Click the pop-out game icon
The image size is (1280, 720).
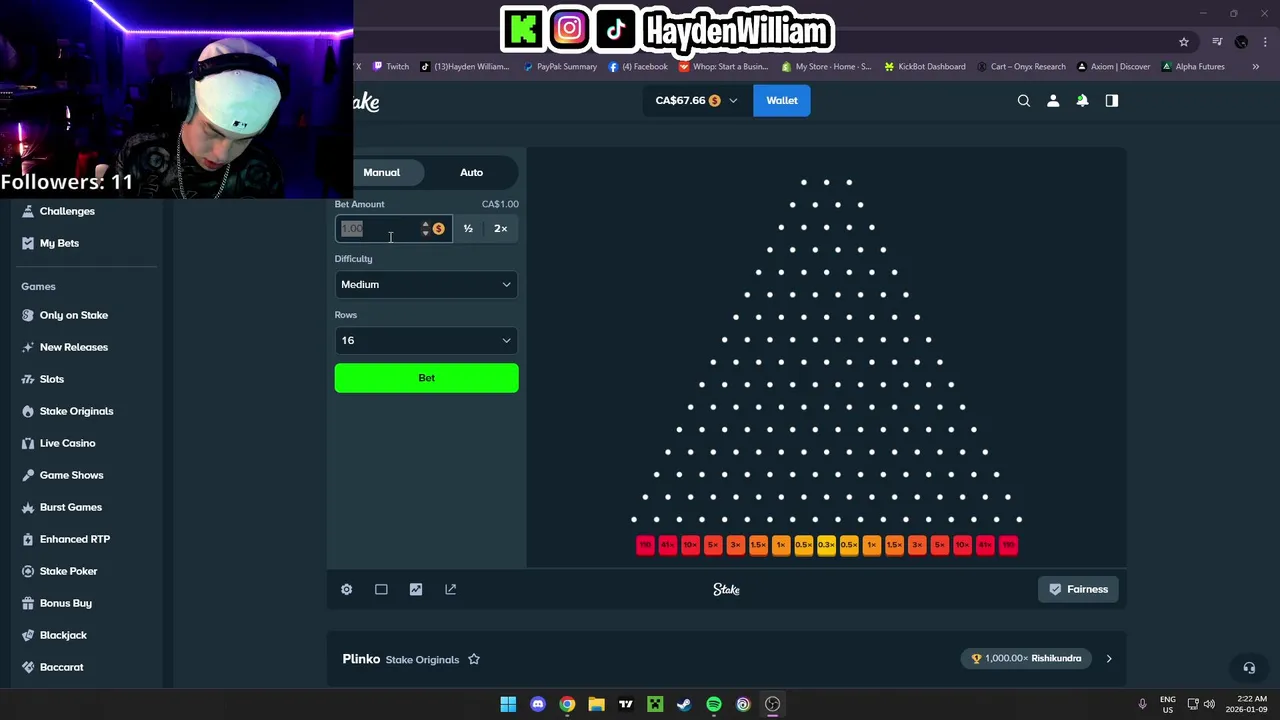click(x=451, y=589)
